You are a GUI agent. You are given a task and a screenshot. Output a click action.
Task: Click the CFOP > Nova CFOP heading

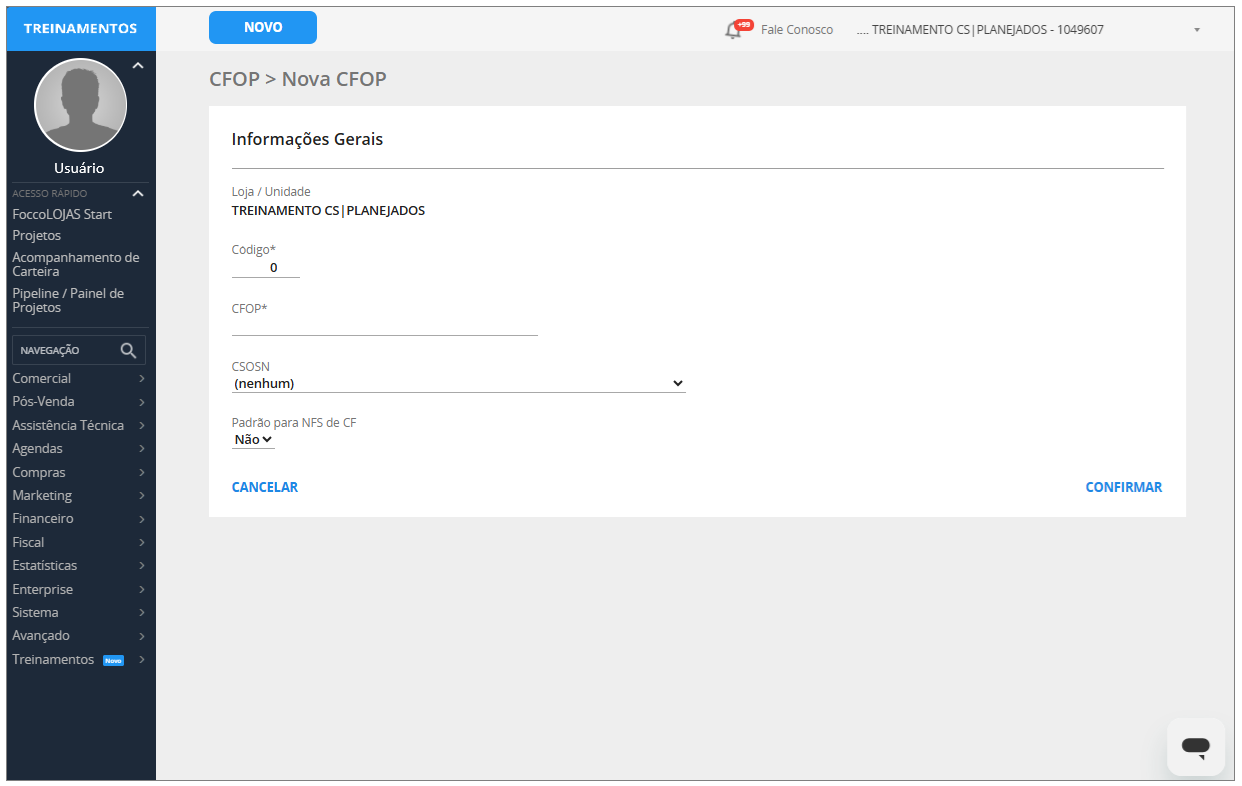(x=298, y=79)
